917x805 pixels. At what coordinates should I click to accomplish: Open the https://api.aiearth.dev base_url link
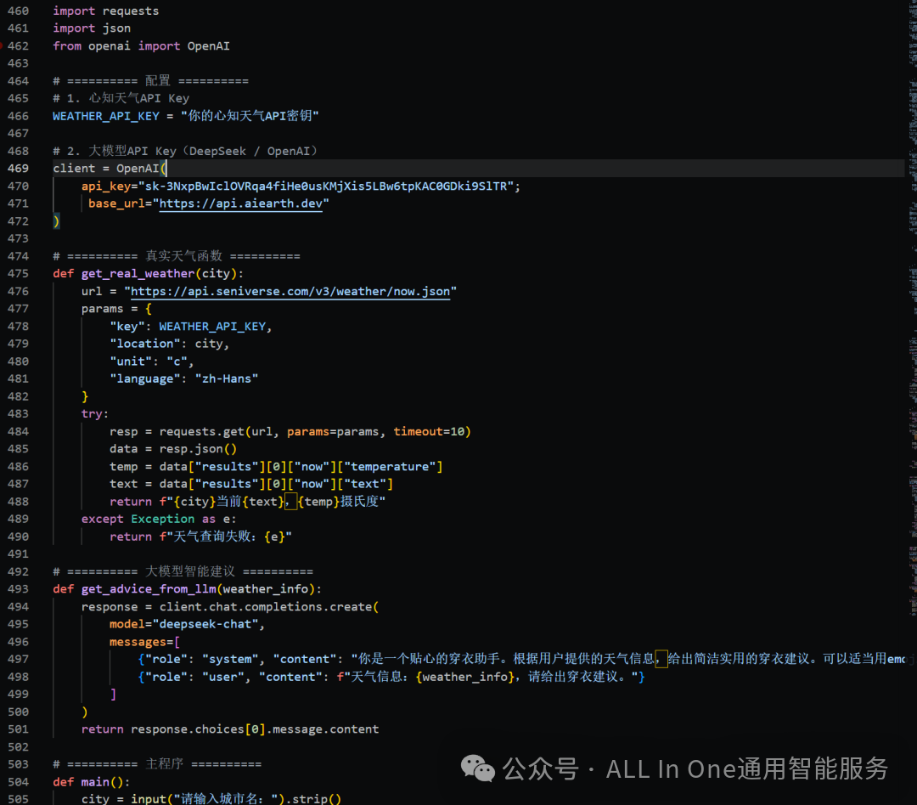tap(240, 204)
